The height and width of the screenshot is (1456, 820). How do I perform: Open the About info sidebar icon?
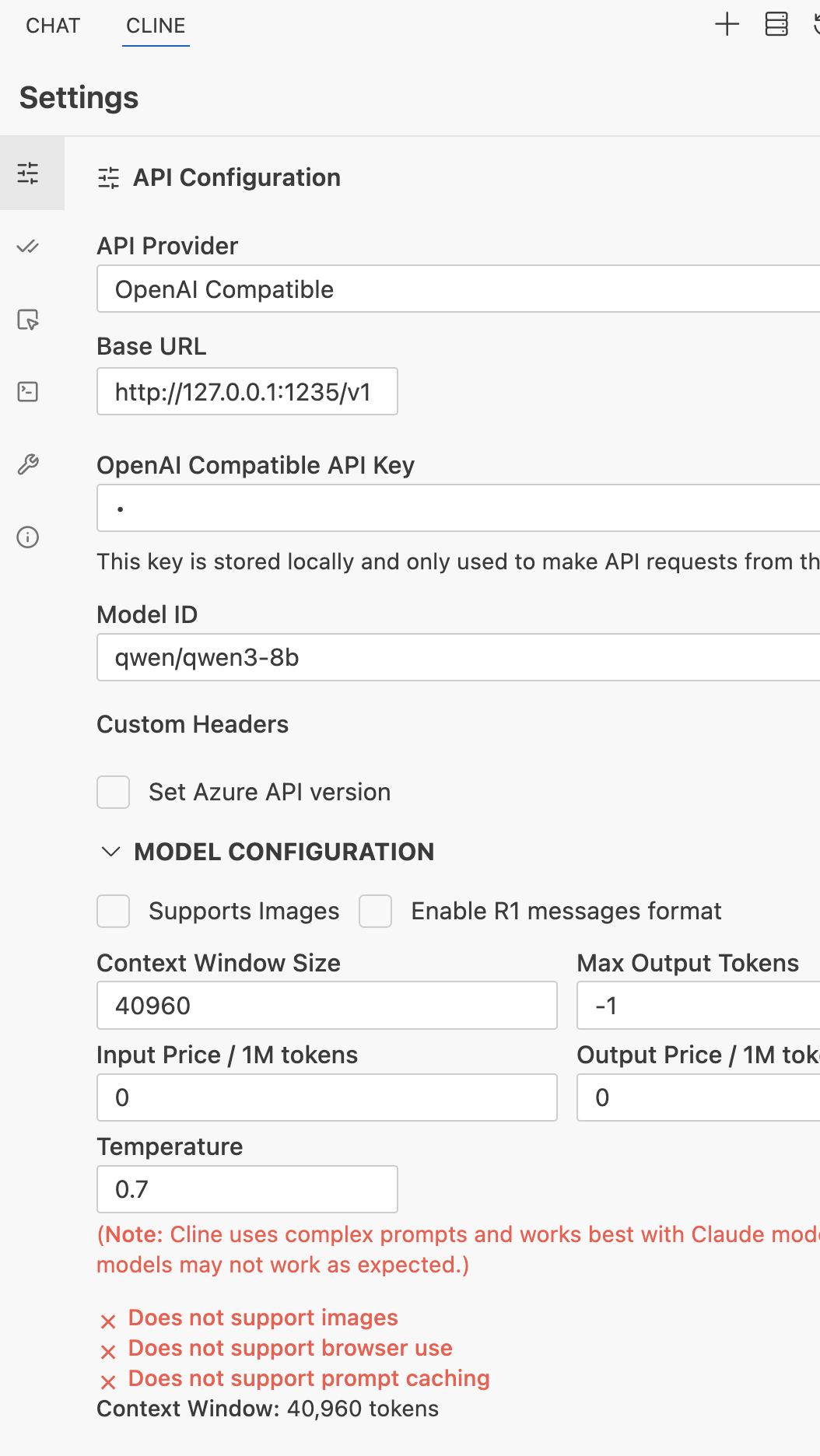pos(28,537)
